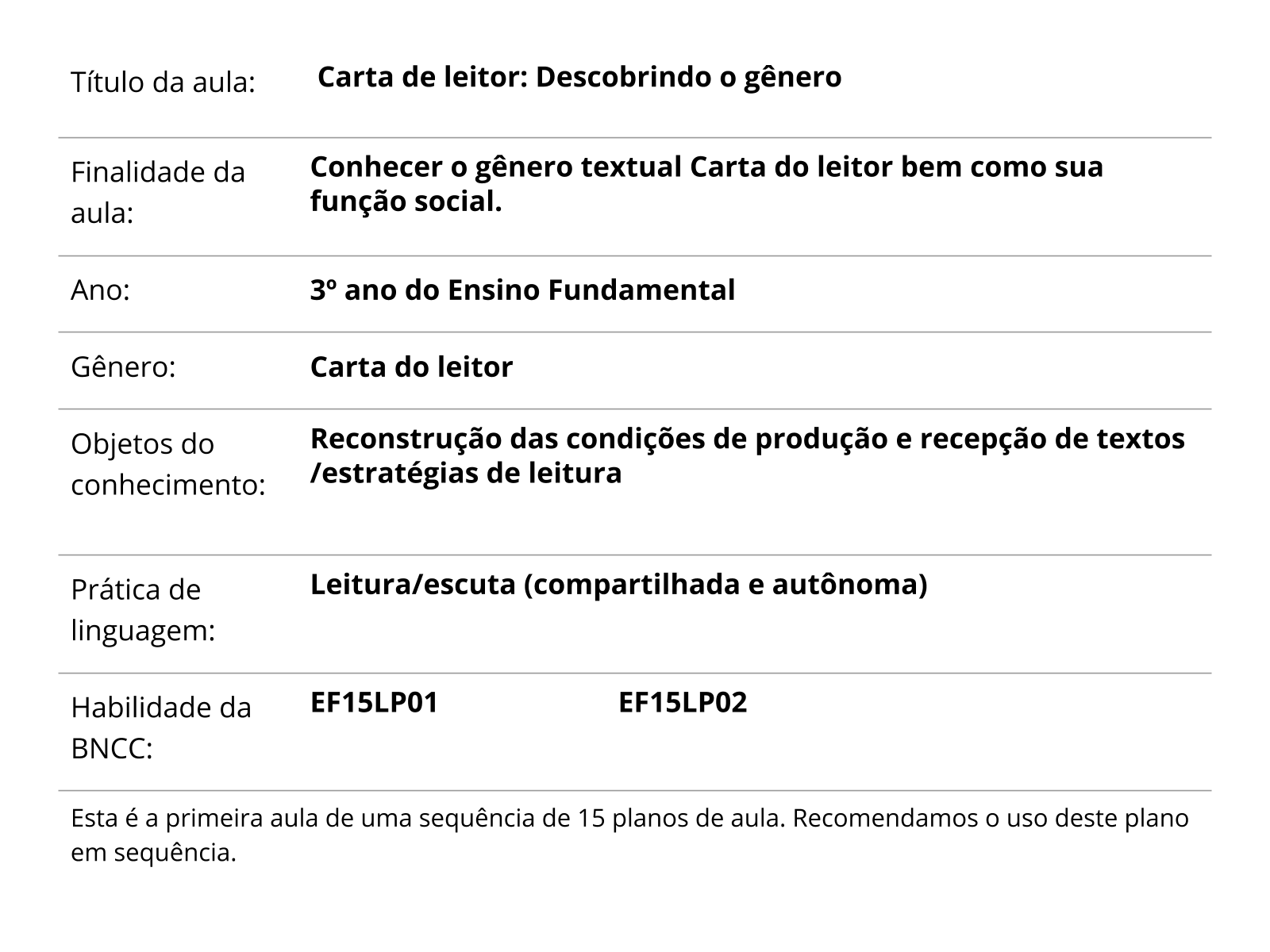1270x952 pixels.
Task: Click the '/estratégias de leitura' text
Action: [466, 474]
